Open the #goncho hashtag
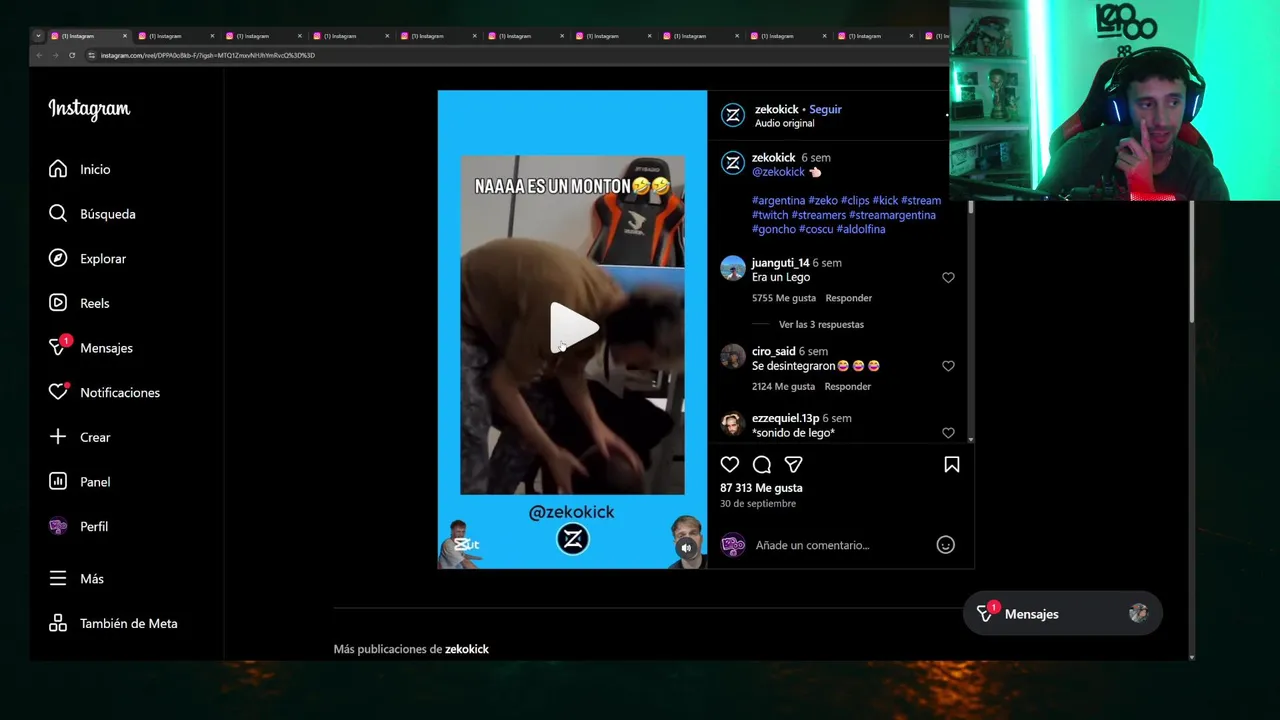 774,229
